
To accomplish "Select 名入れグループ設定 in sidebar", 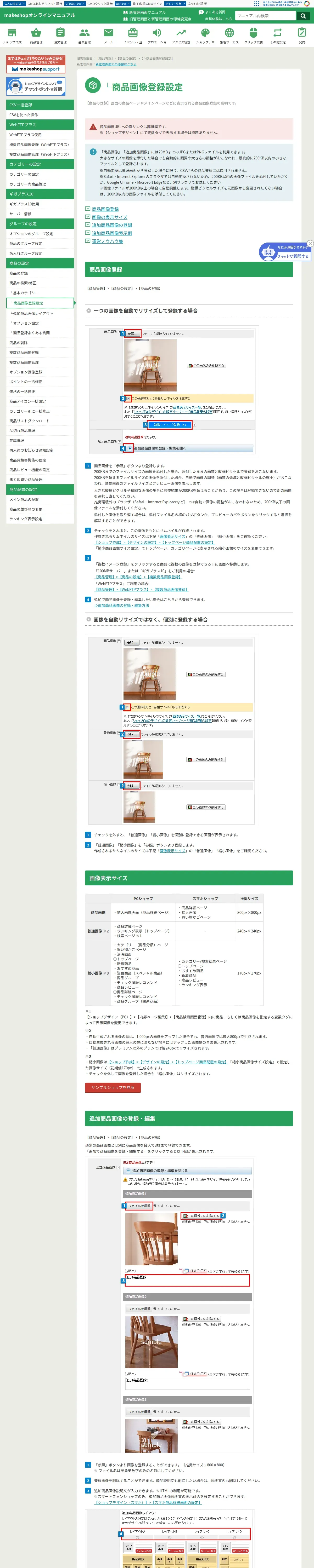I will 40,253.
